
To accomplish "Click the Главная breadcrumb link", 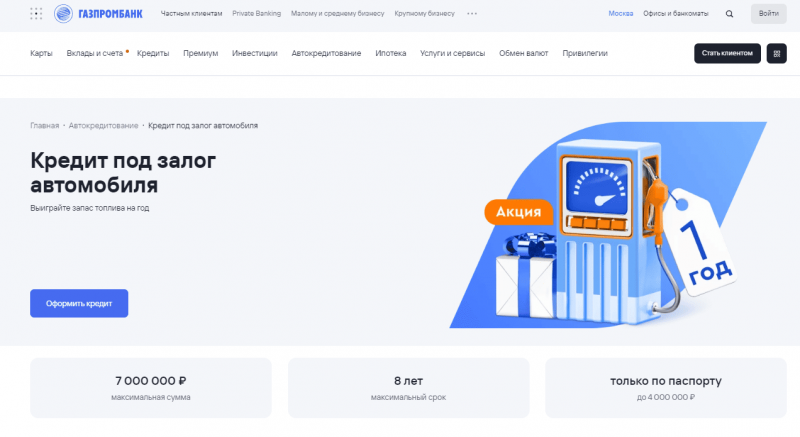I will click(45, 126).
